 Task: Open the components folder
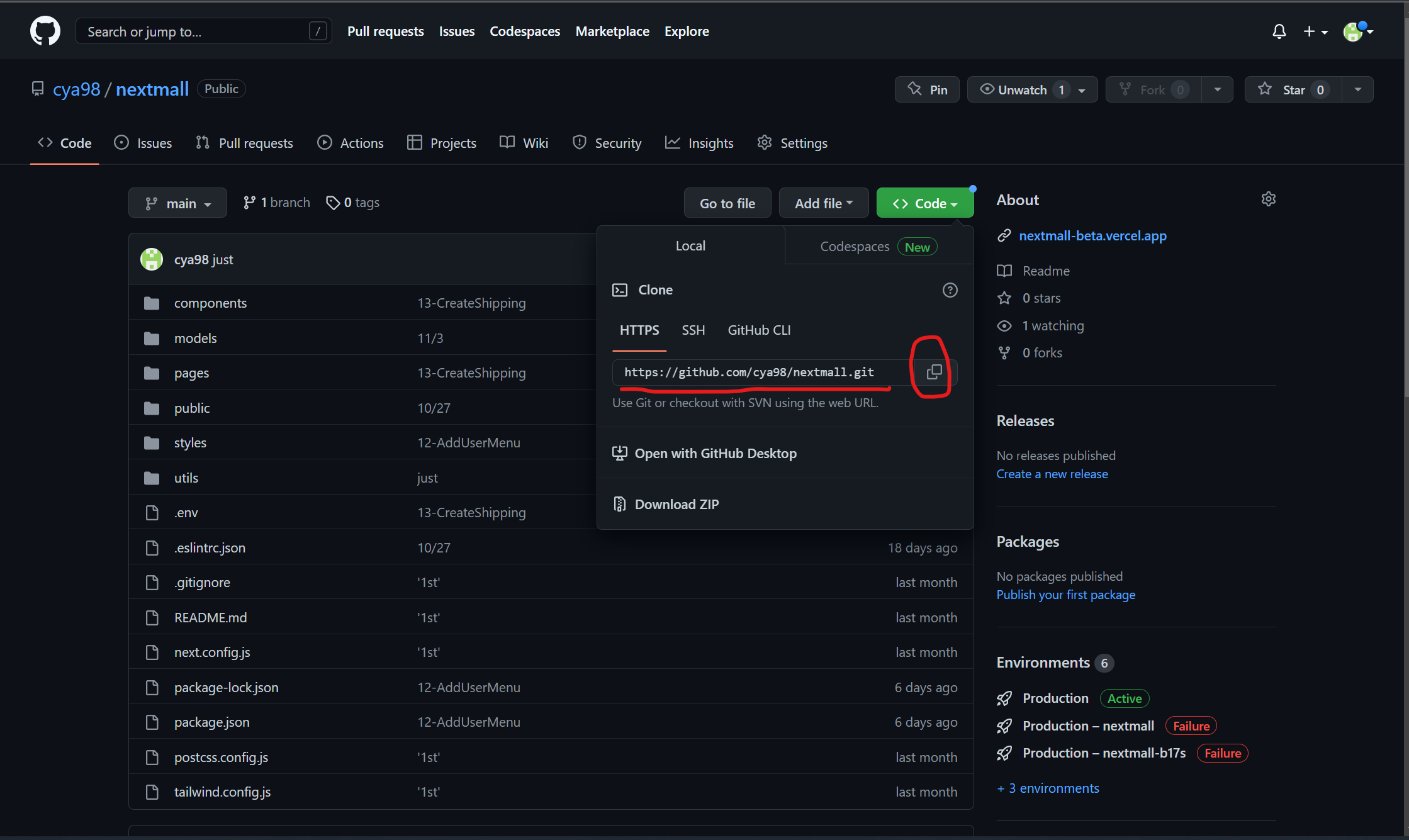pos(210,303)
